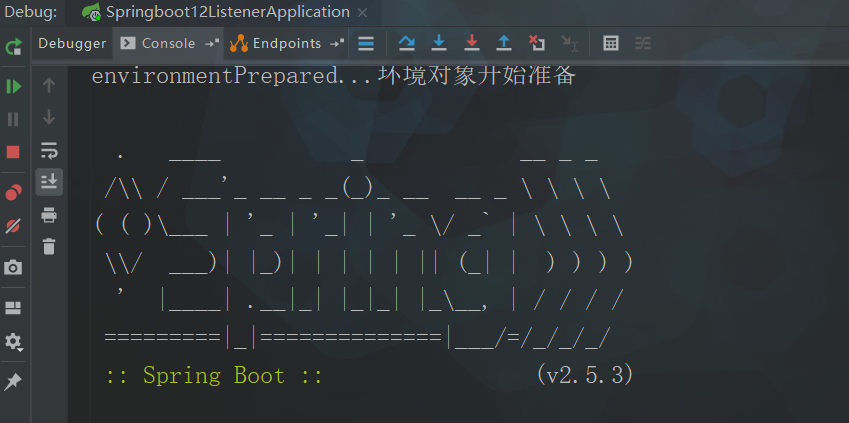Open the Endpoints tab

pyautogui.click(x=286, y=43)
